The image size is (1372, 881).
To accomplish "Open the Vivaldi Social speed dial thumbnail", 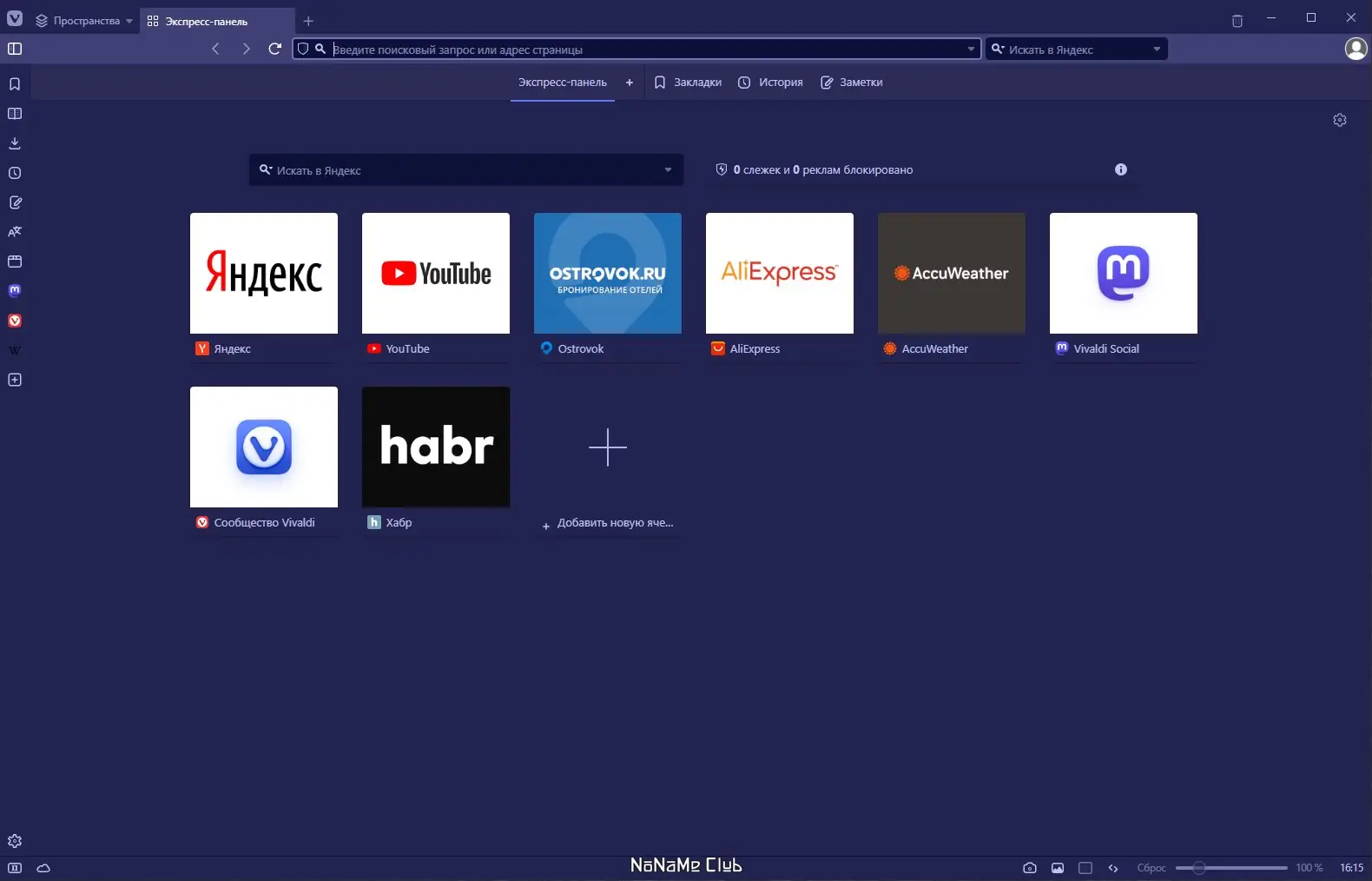I will (x=1124, y=273).
